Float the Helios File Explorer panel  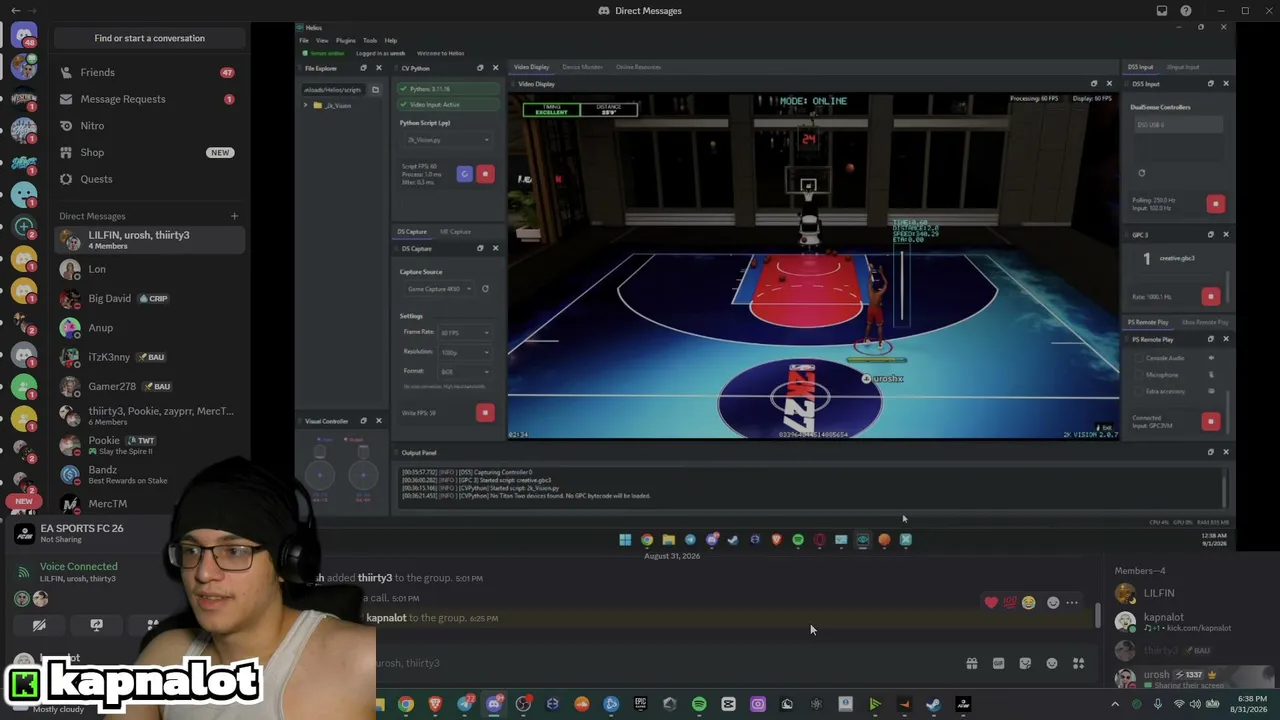tap(363, 68)
